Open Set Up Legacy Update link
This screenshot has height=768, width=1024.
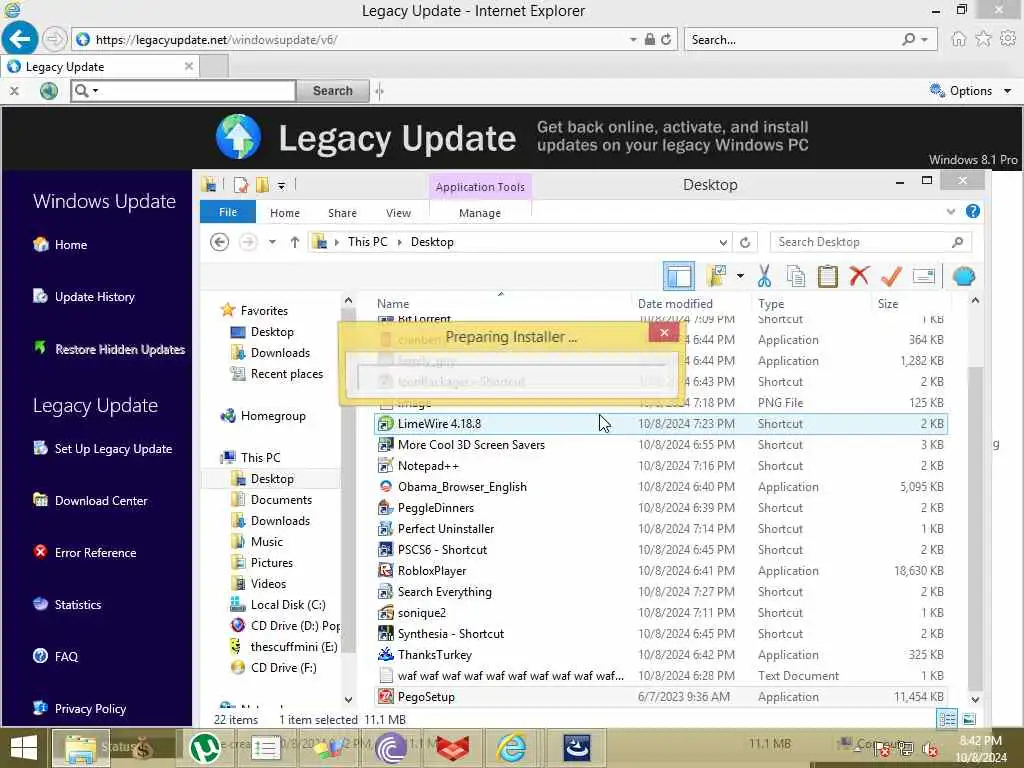pyautogui.click(x=113, y=449)
